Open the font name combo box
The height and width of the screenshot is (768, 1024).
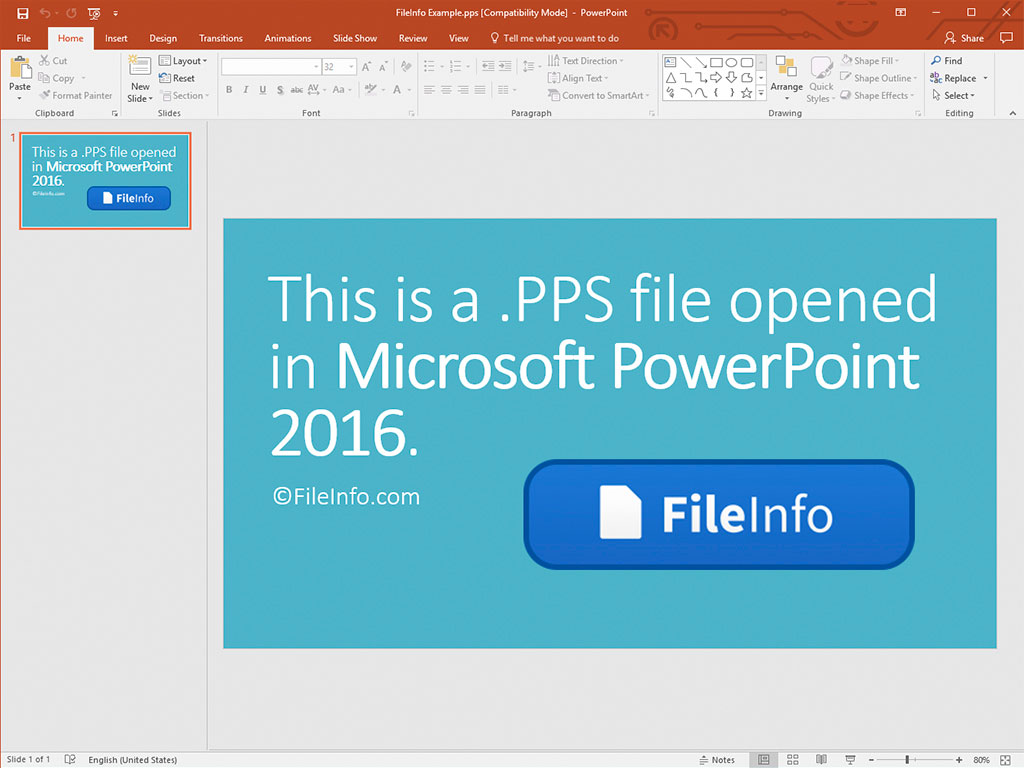pos(271,67)
